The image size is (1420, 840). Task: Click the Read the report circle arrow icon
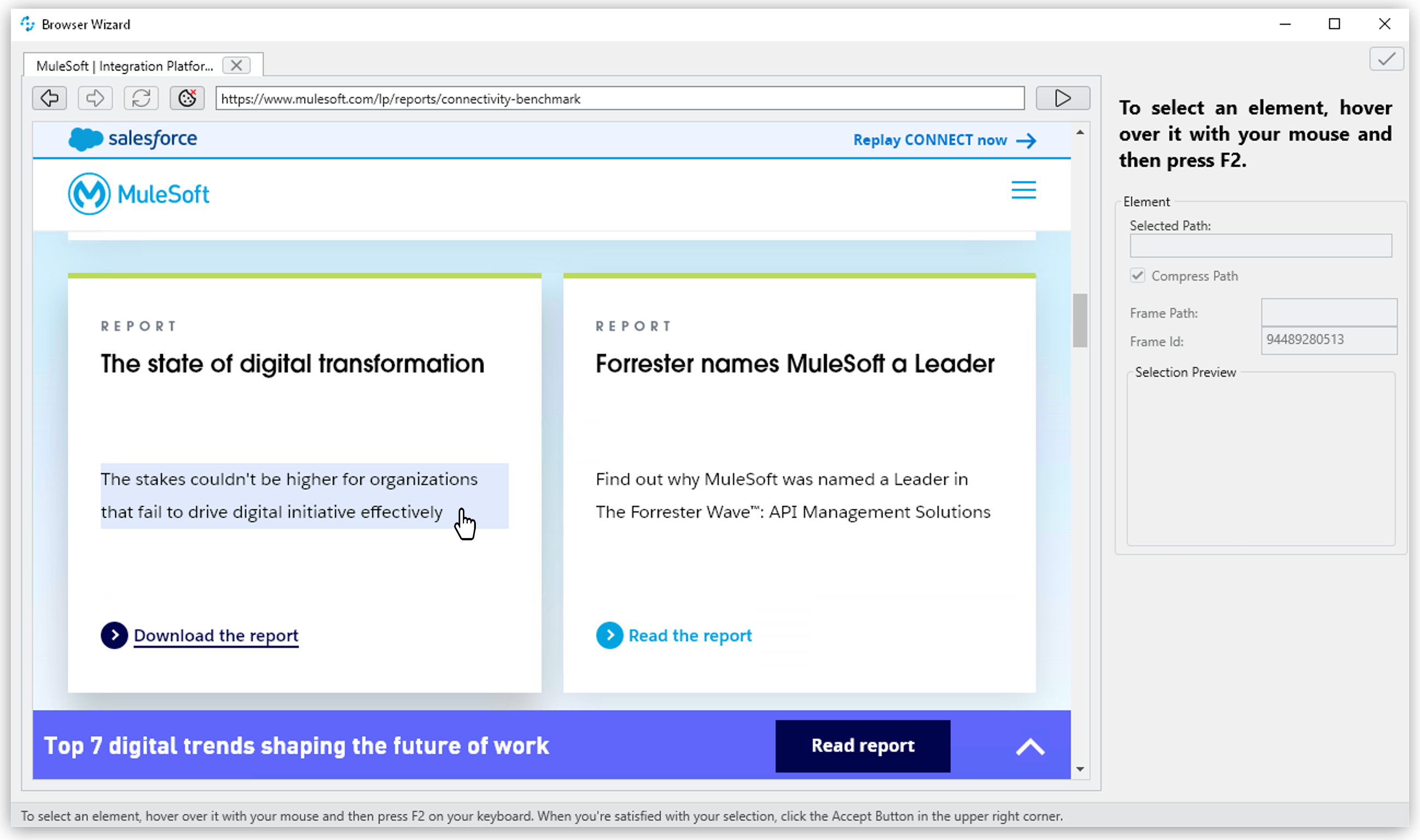point(609,635)
